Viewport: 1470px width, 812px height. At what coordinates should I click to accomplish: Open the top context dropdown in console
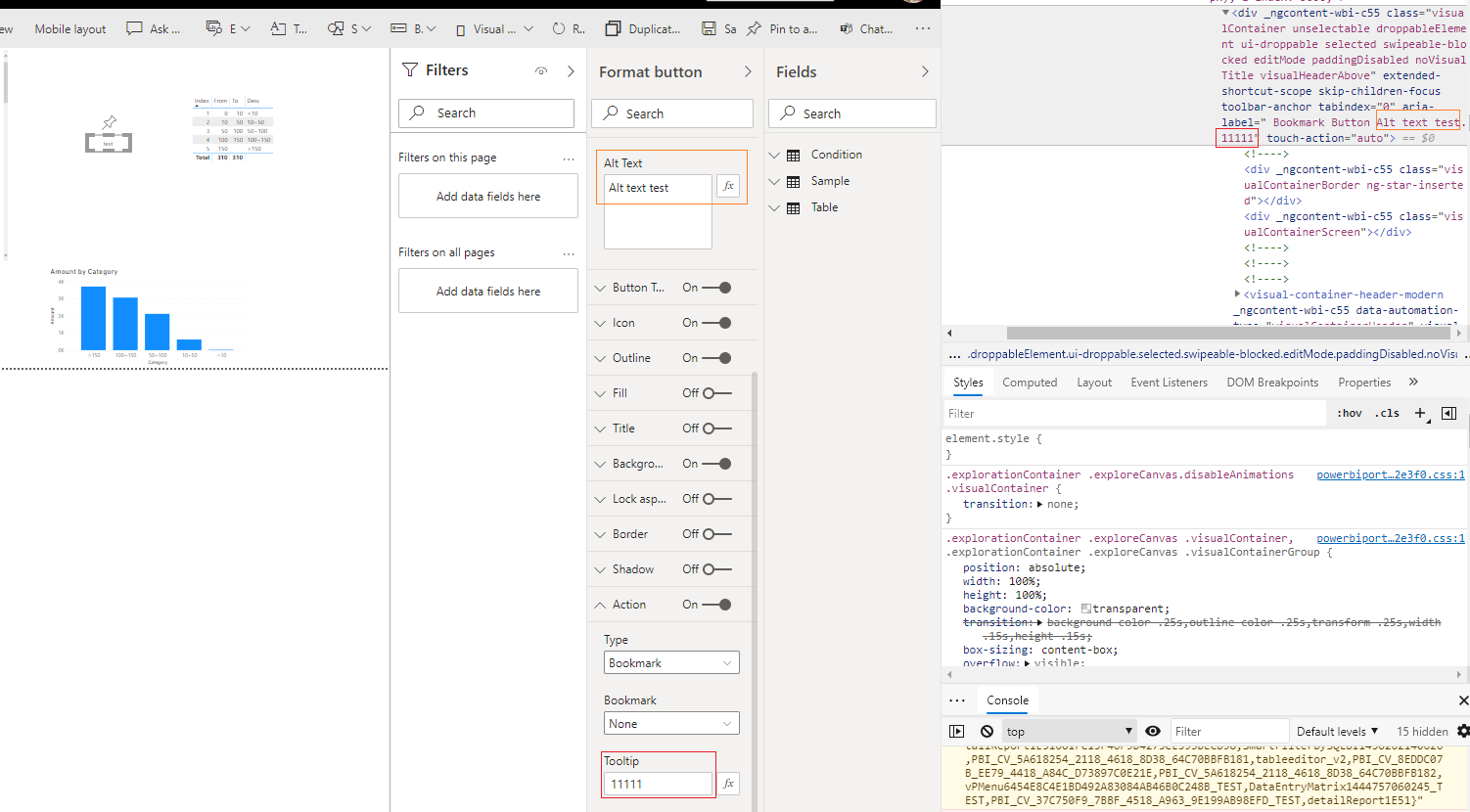[1070, 731]
